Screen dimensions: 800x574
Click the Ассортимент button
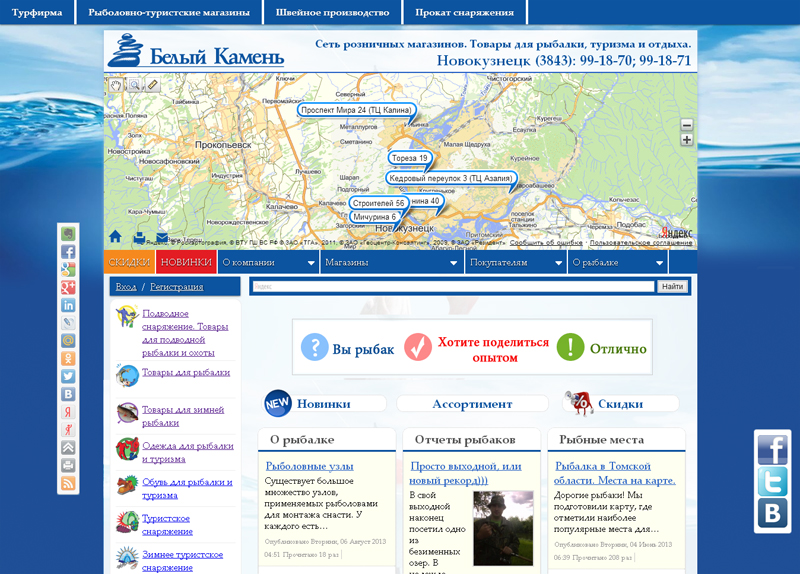pyautogui.click(x=472, y=404)
